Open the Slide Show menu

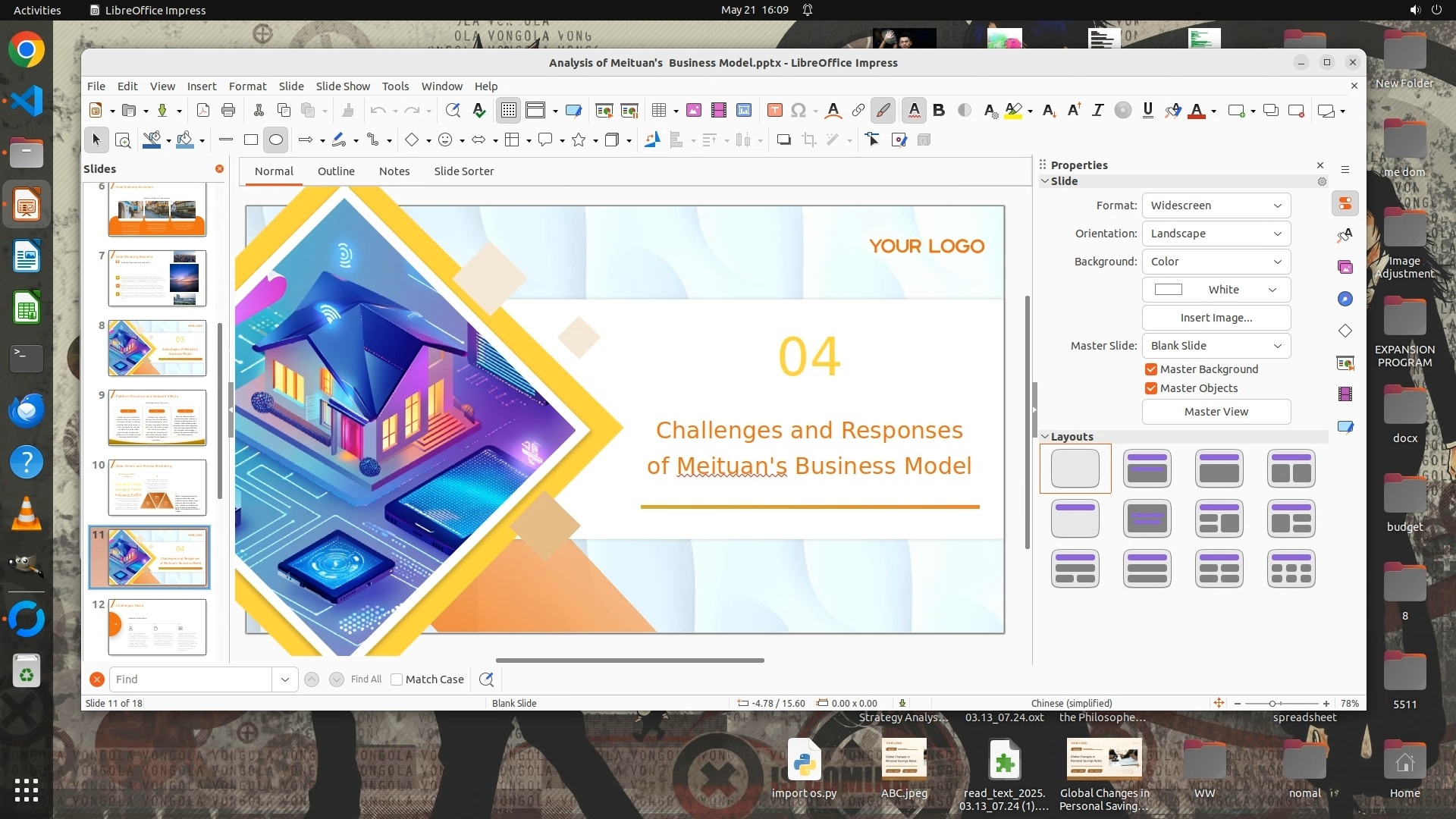[343, 86]
